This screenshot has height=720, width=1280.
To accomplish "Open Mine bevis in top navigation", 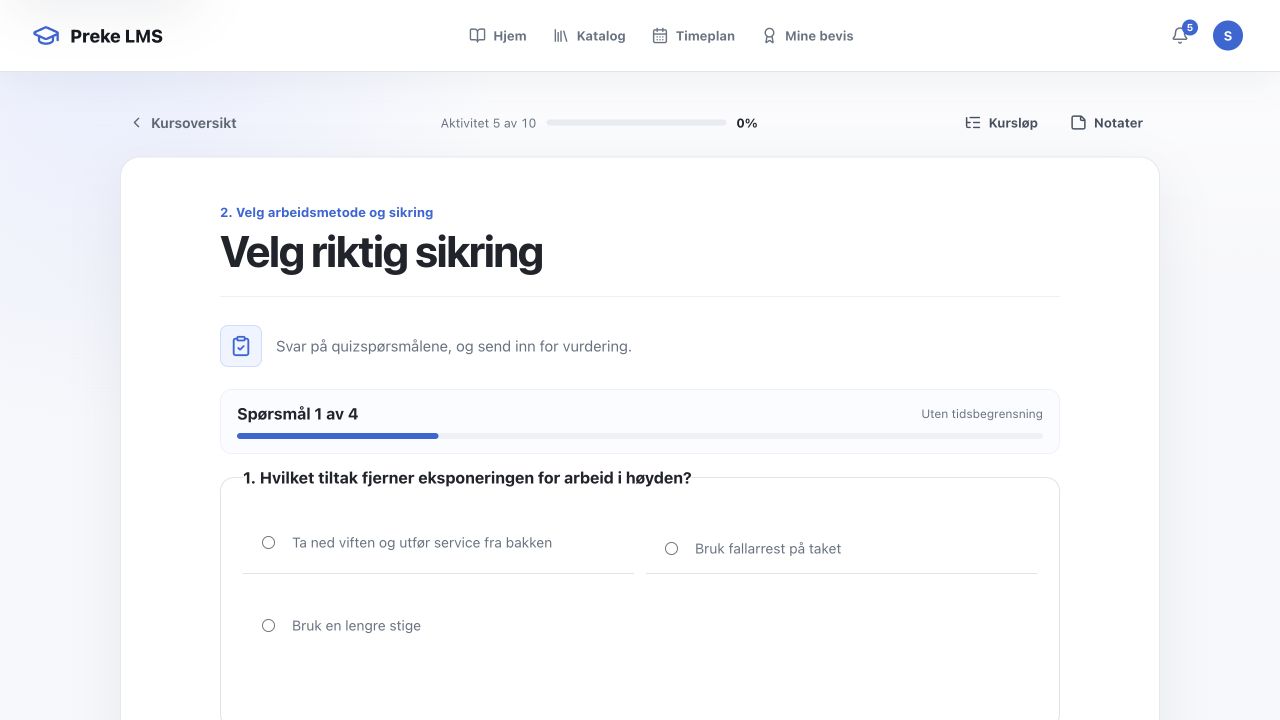I will pyautogui.click(x=807, y=36).
